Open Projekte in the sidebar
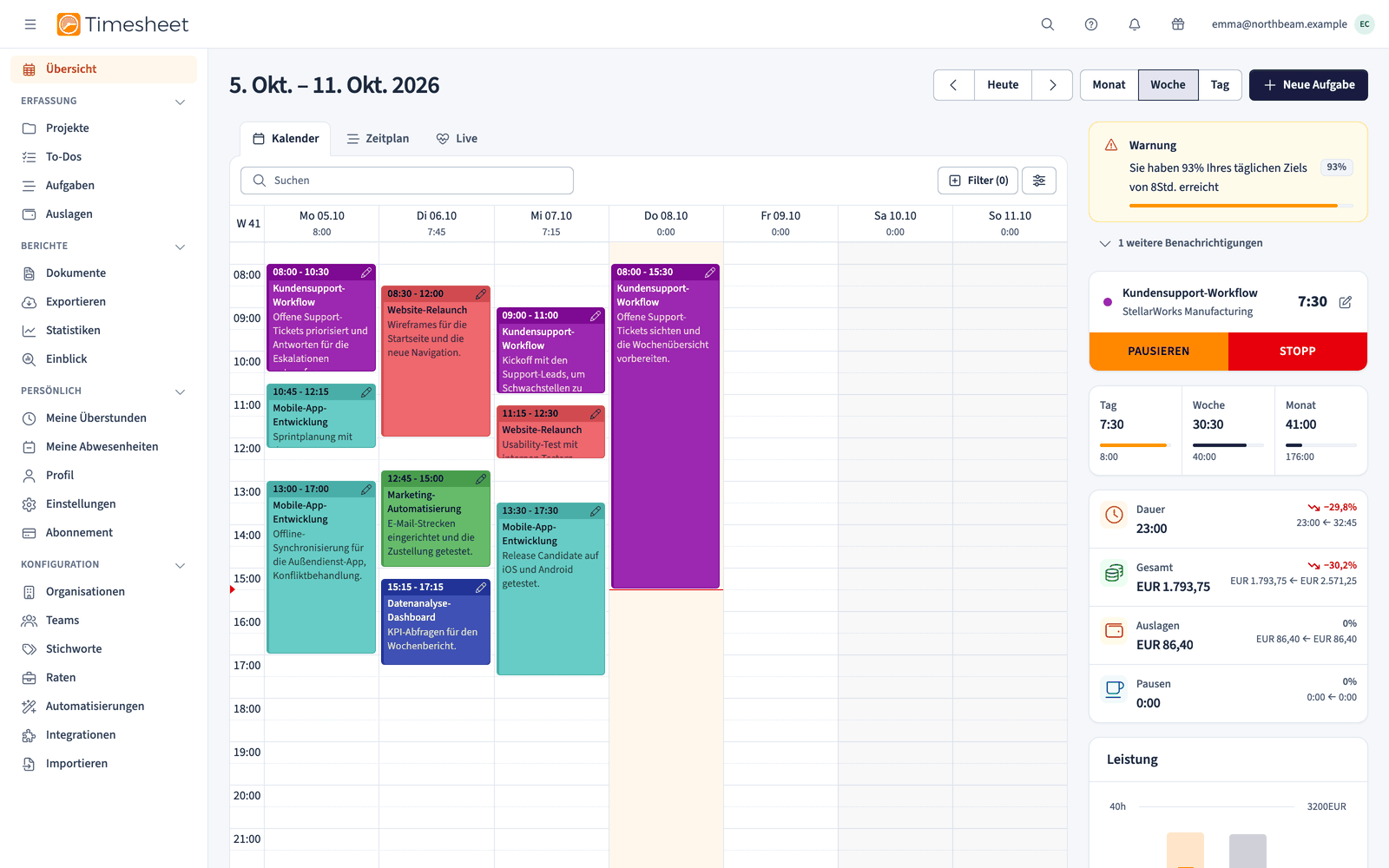This screenshot has width=1389, height=868. click(103, 128)
